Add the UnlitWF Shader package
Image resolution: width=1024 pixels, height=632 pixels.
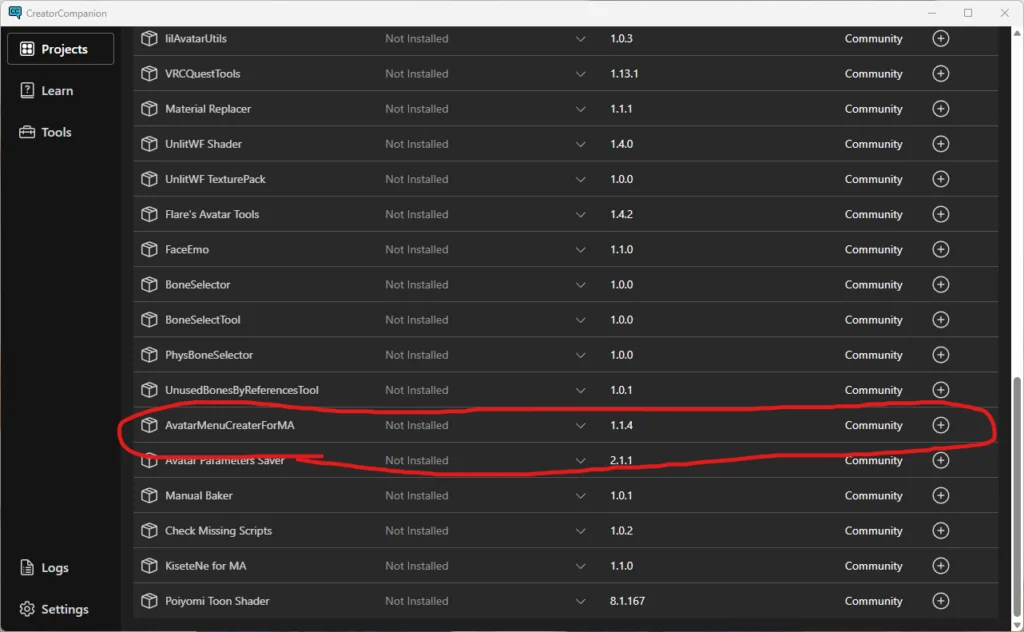tap(940, 144)
